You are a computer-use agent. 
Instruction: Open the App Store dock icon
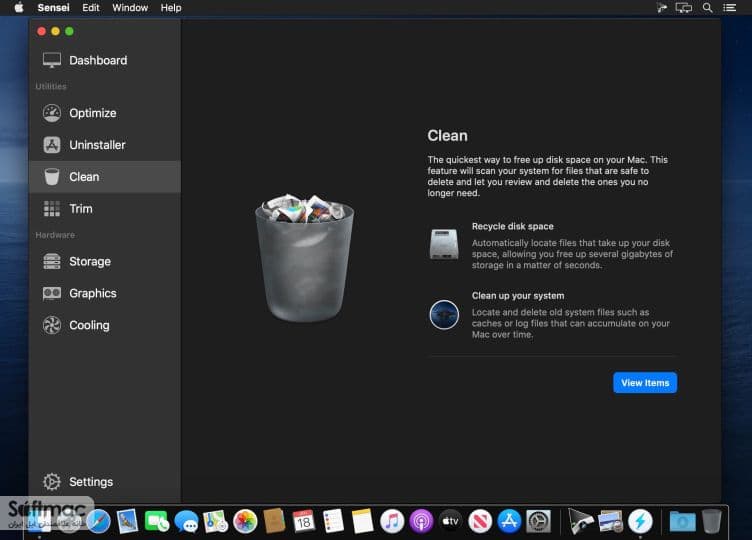tap(509, 521)
